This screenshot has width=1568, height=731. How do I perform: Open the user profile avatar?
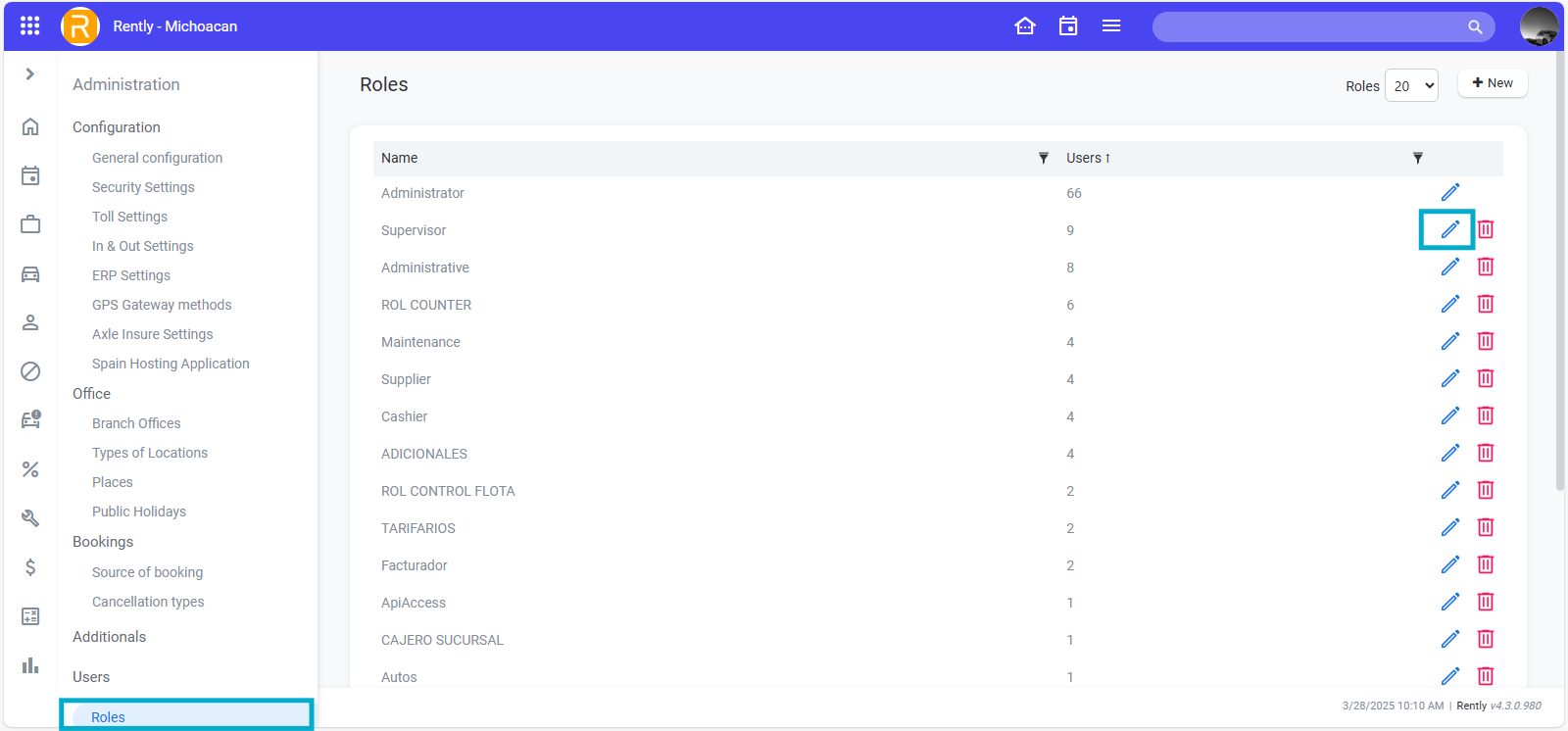coord(1539,26)
